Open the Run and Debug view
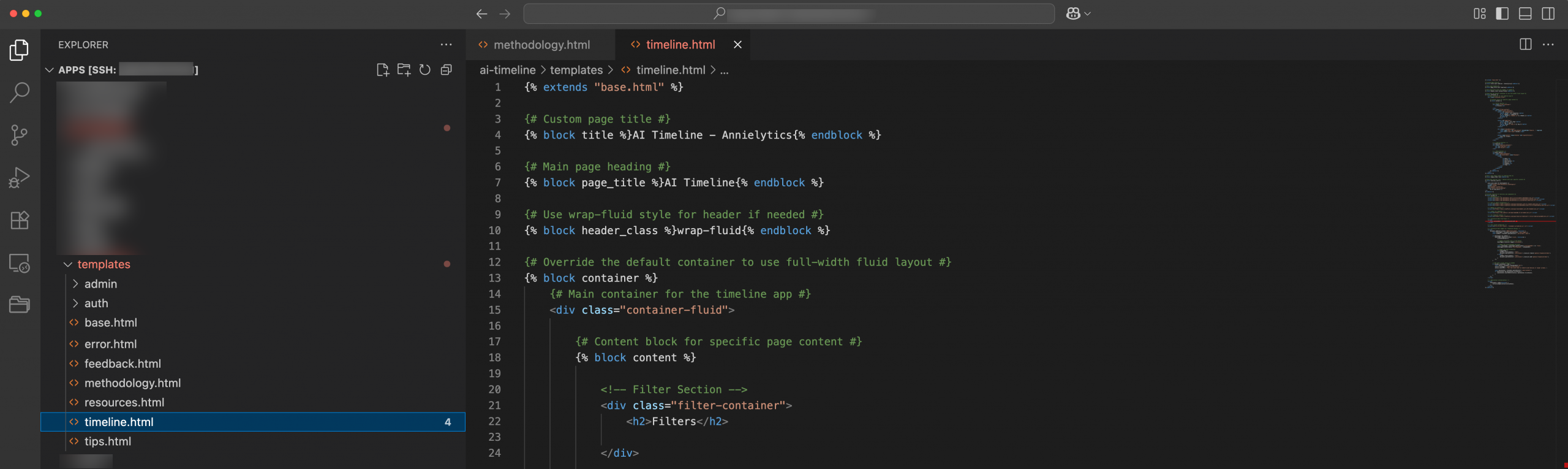 tap(20, 178)
